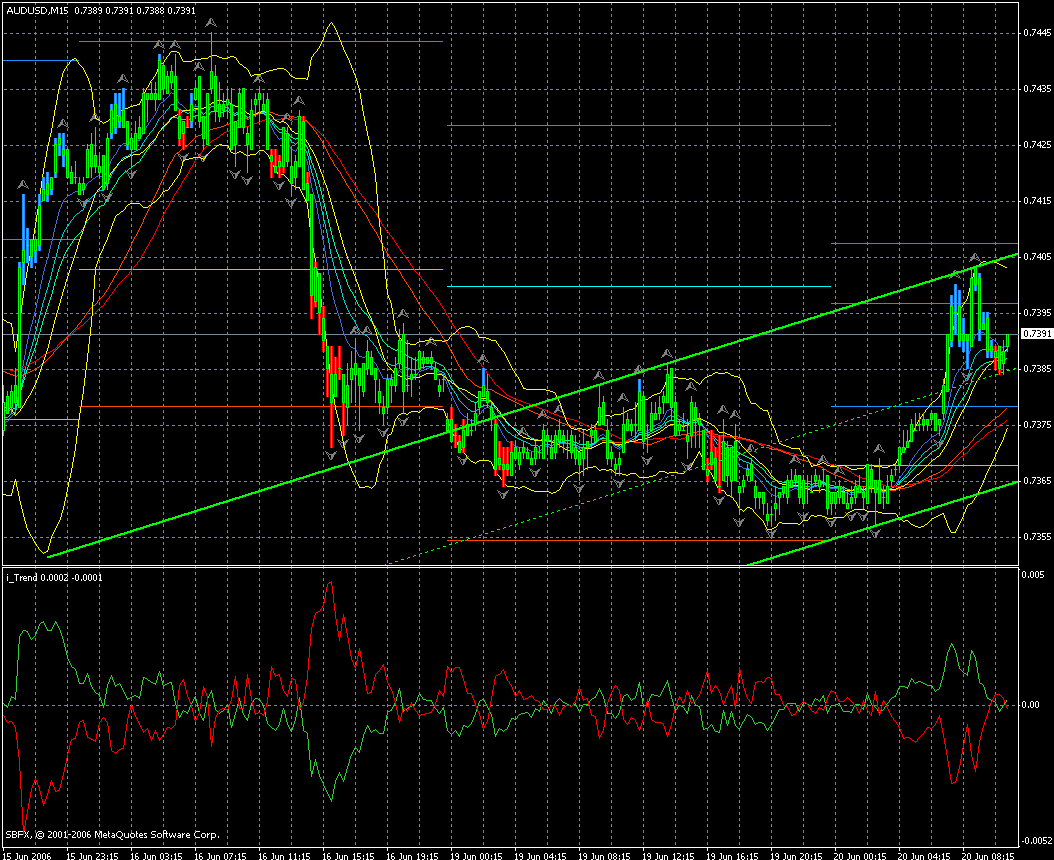Click the 19 Jun 20:15 time label
The image size is (1054, 860).
(796, 856)
